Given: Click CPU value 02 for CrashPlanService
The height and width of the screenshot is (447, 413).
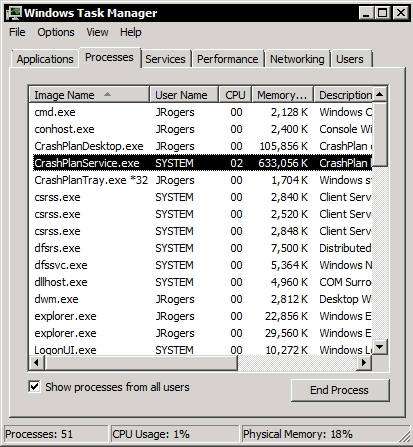Looking at the screenshot, I should point(236,163).
